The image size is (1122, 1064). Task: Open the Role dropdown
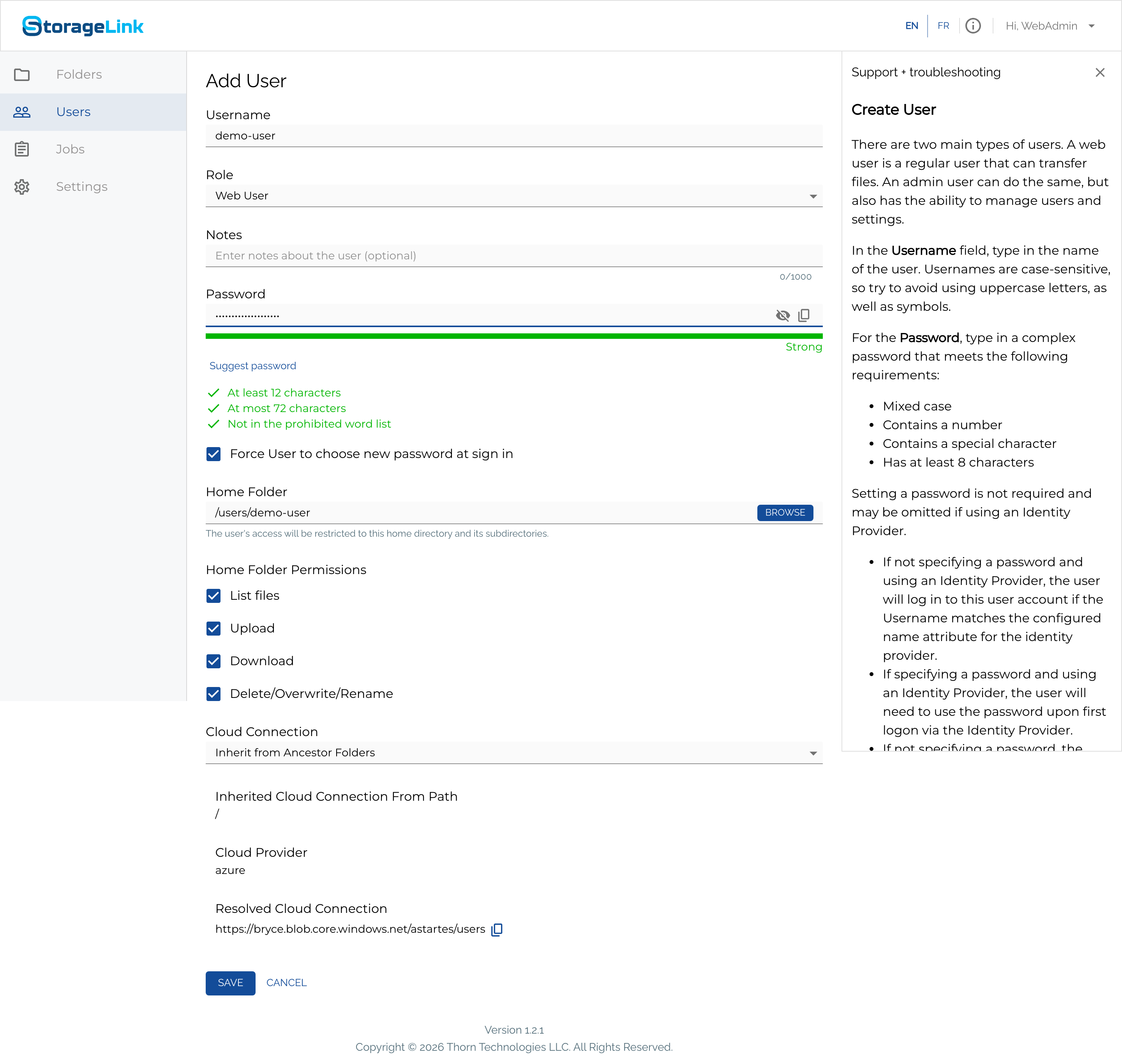(514, 196)
